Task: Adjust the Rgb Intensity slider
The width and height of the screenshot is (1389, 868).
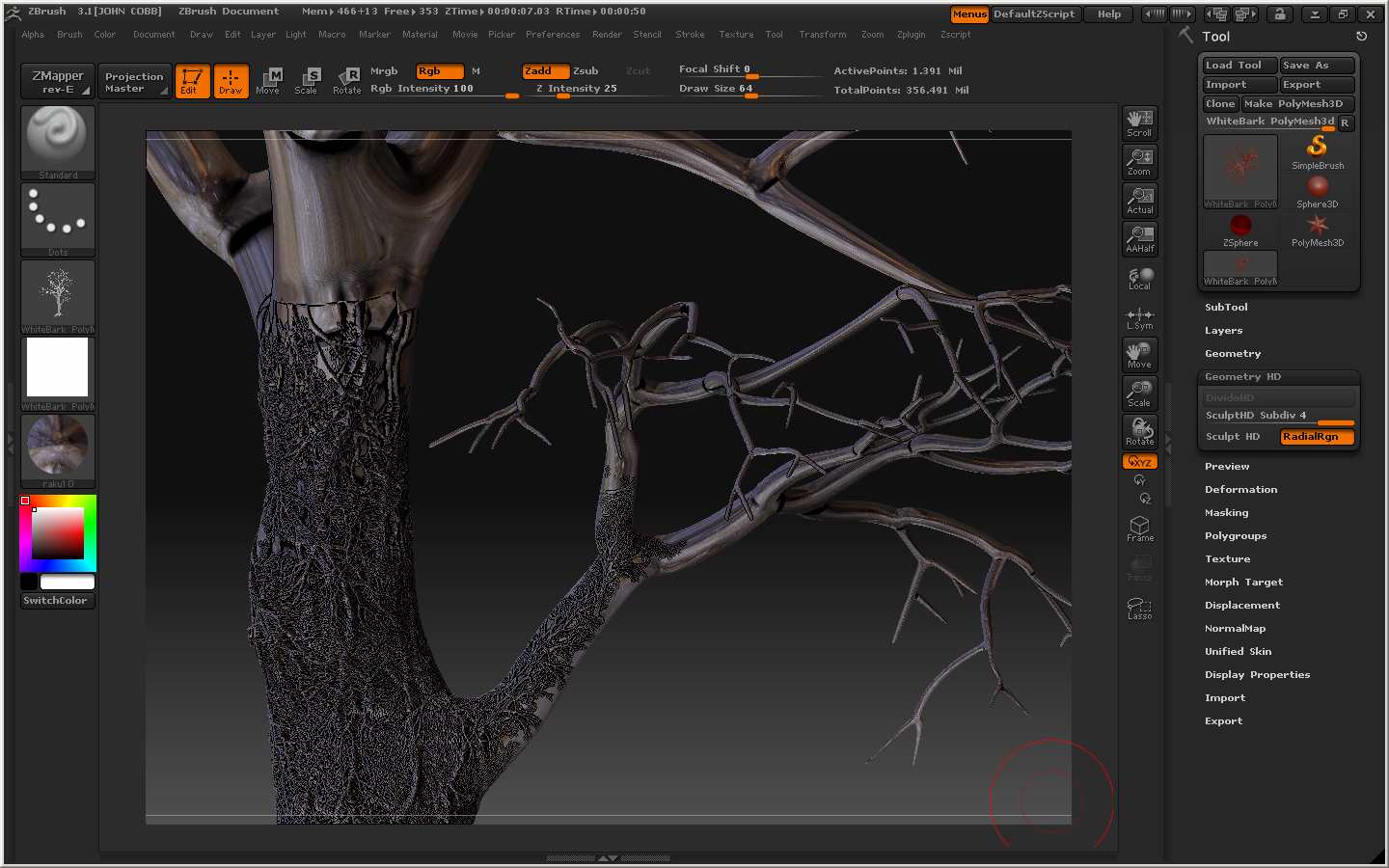Action: click(444, 89)
